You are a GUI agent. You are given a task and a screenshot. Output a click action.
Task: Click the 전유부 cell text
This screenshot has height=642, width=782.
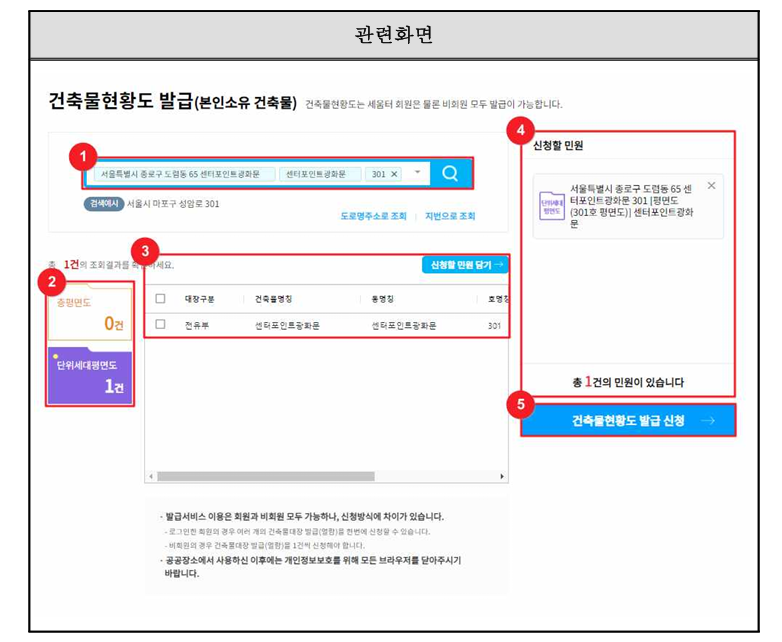coord(197,325)
